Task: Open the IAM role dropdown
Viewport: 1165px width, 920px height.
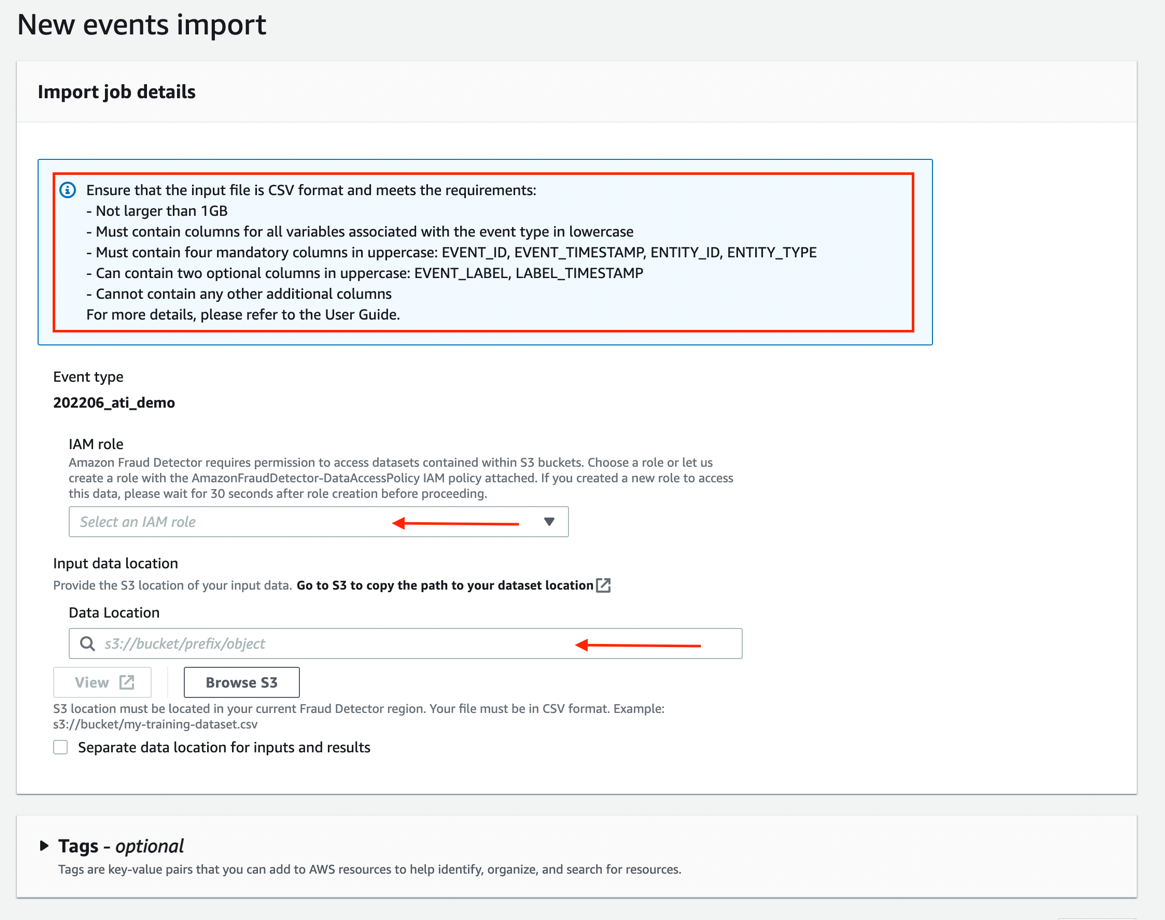Action: [x=319, y=522]
